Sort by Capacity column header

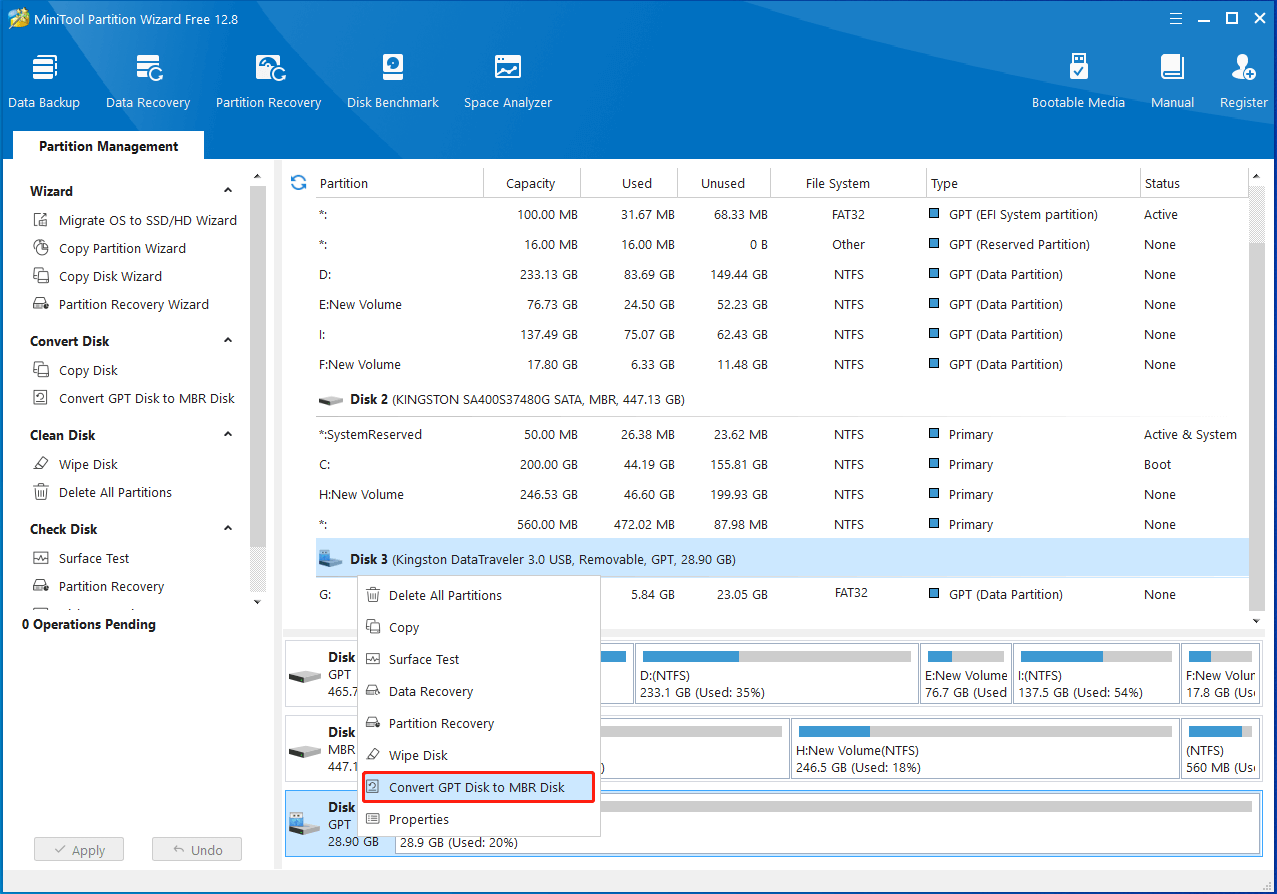(531, 183)
